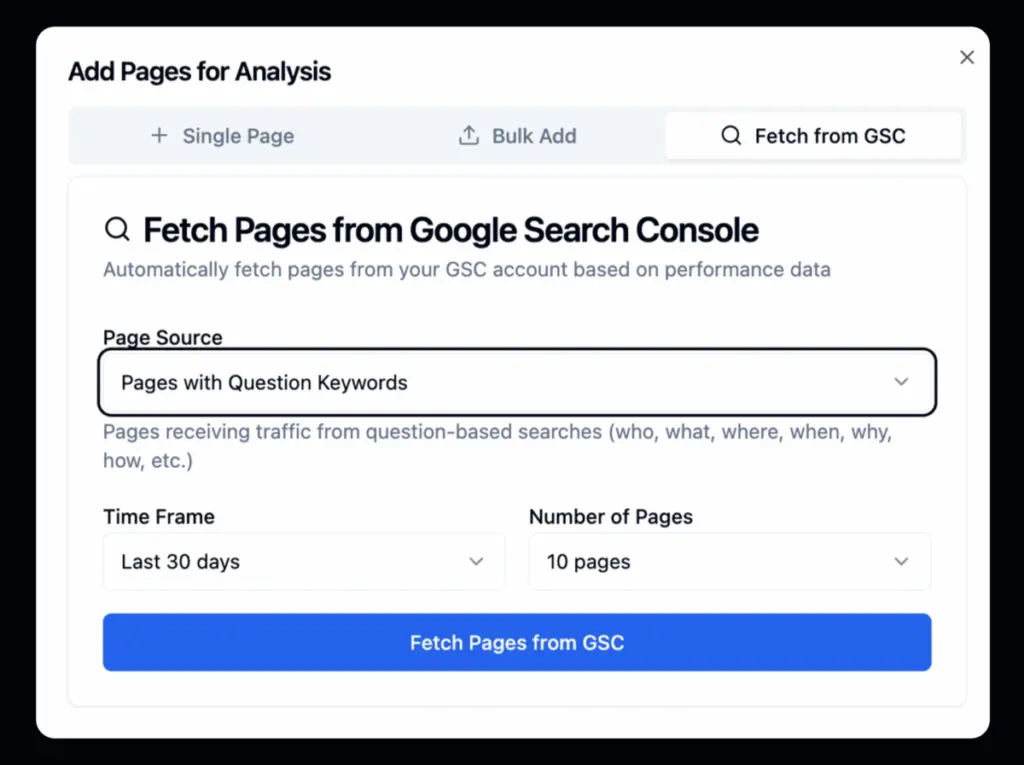The image size is (1024, 765).
Task: Click the search icon beside the dialog heading
Action: (117, 229)
